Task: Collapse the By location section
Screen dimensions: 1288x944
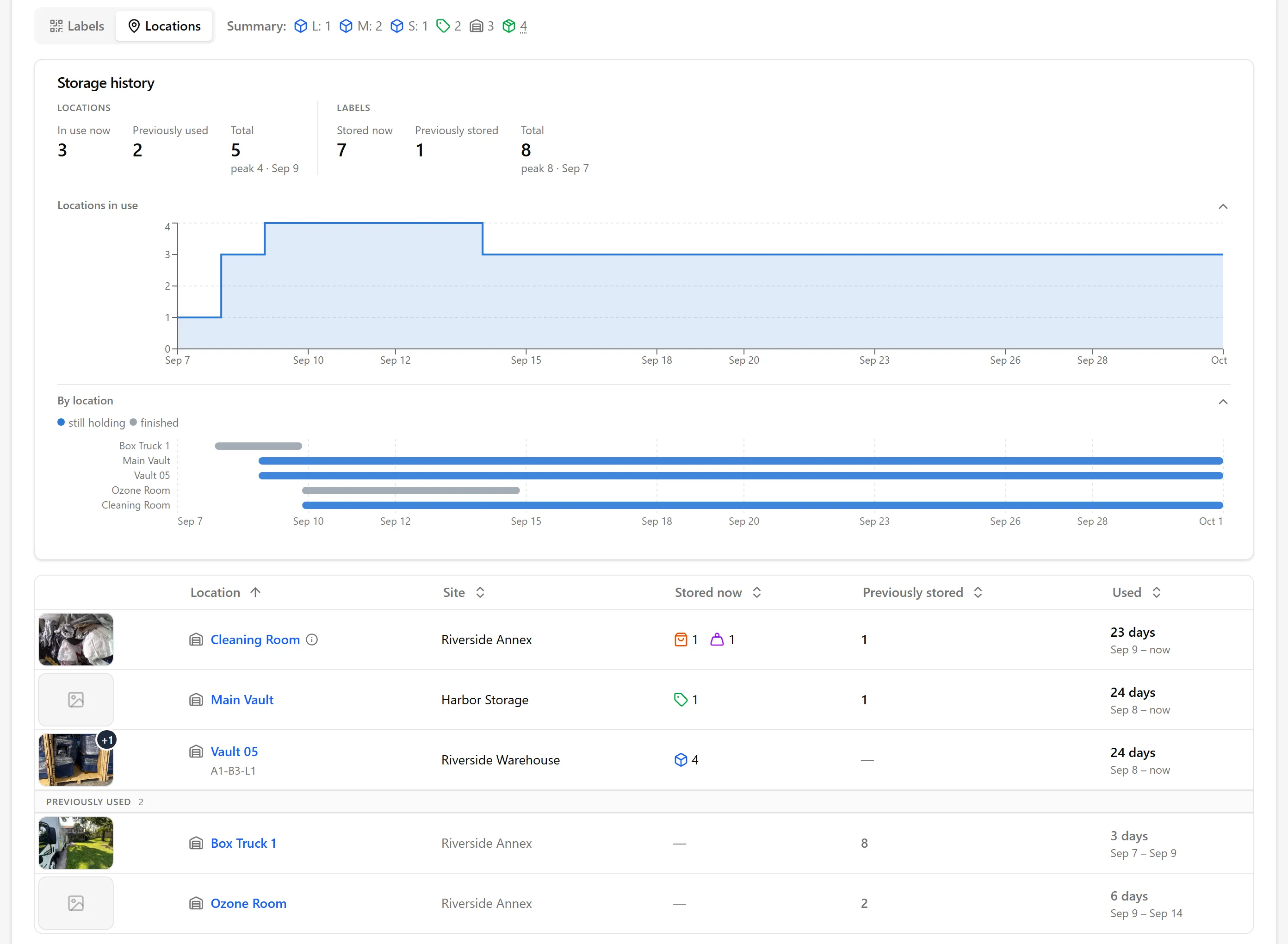Action: click(1223, 402)
